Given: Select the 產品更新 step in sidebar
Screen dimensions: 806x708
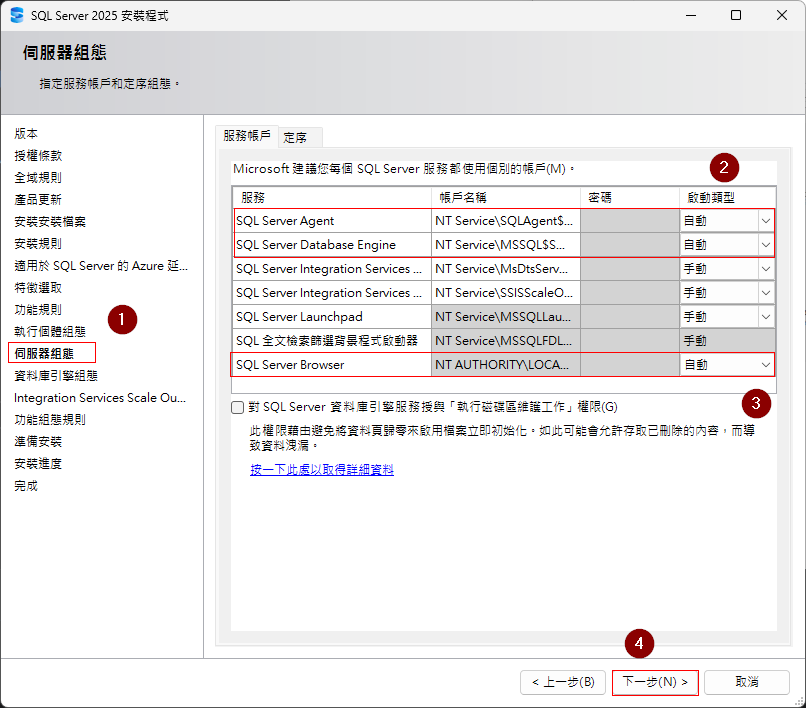Looking at the screenshot, I should click(38, 199).
